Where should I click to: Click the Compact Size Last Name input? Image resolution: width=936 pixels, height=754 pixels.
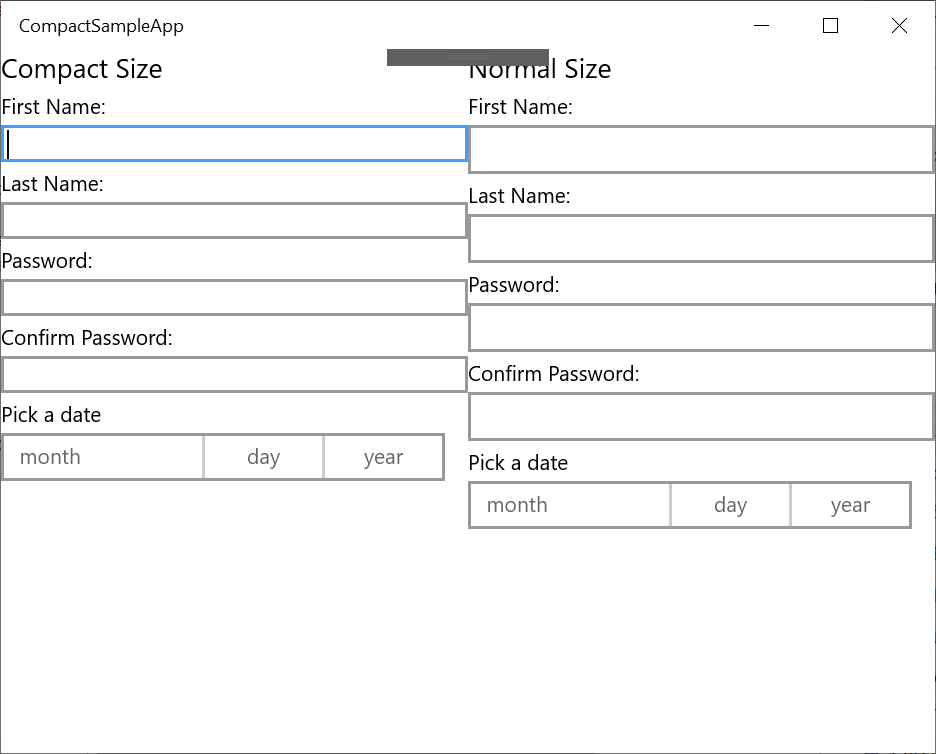click(234, 220)
